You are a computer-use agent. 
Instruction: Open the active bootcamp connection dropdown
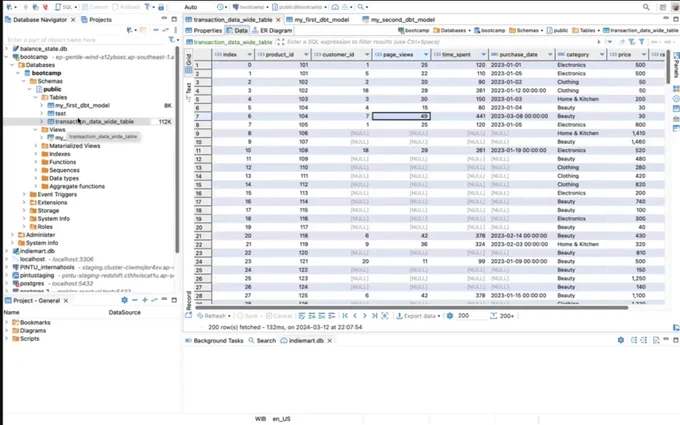tap(251, 7)
